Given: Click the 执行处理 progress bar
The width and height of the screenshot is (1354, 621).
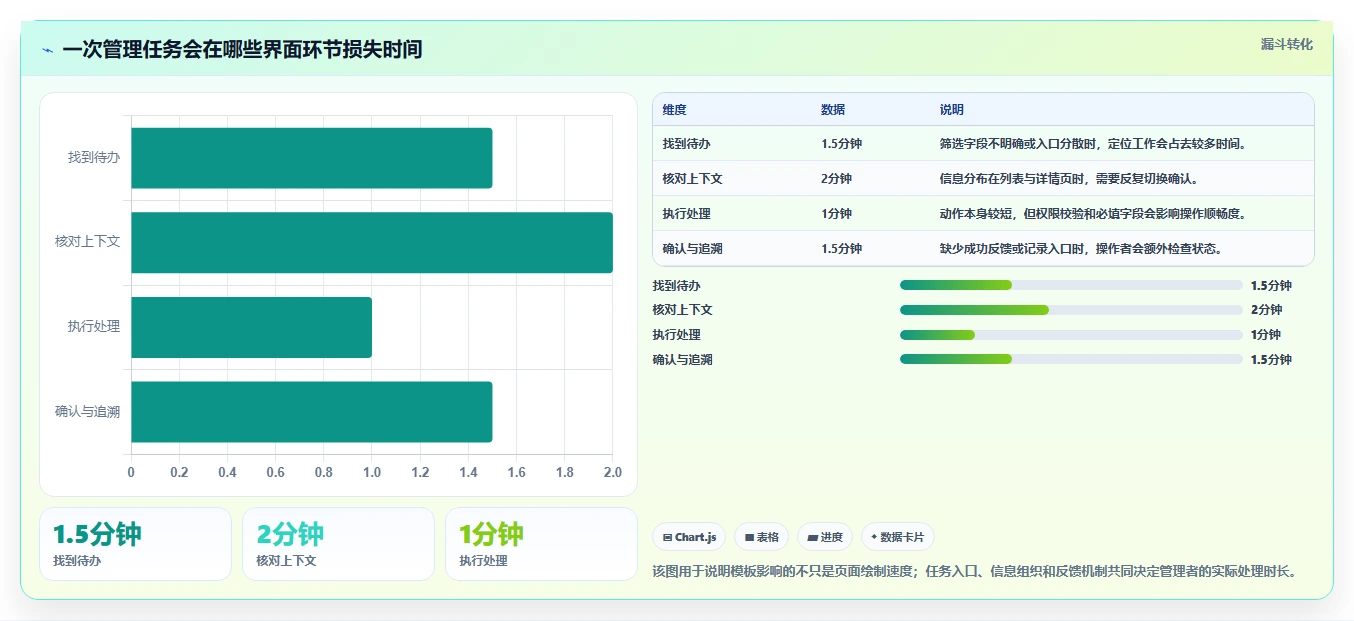Looking at the screenshot, I should (1071, 335).
